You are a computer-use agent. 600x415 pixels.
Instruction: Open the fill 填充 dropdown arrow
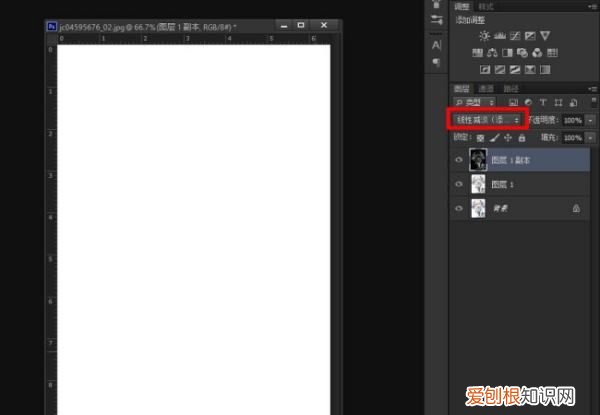pos(589,136)
